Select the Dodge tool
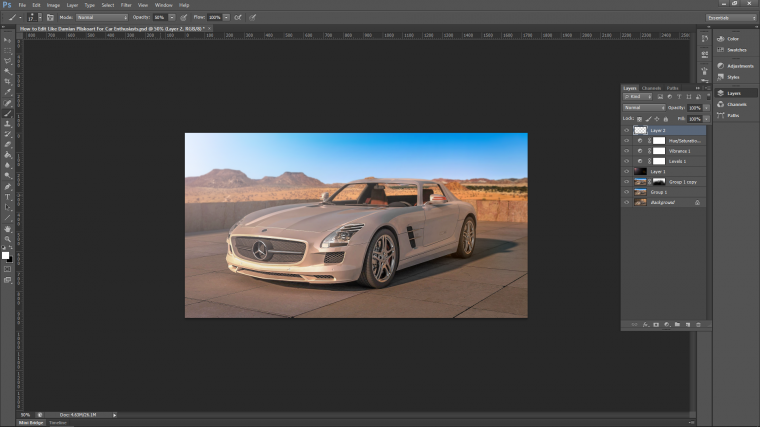Image resolution: width=760 pixels, height=427 pixels. coord(7,176)
